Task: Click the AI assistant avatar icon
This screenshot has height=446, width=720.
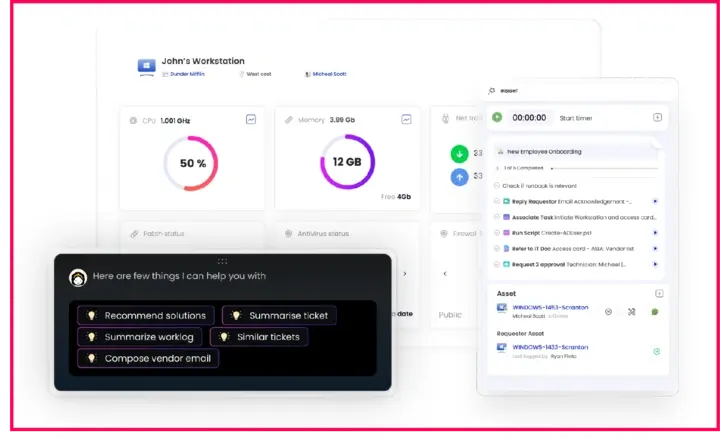Action: pyautogui.click(x=78, y=277)
